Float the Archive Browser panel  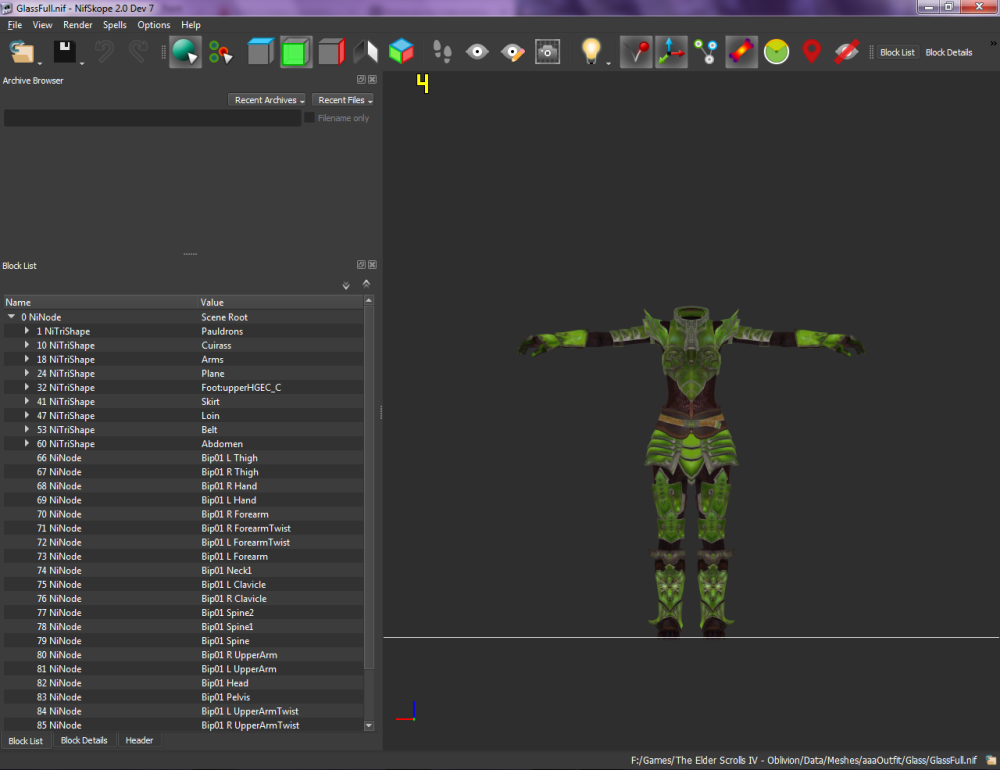point(361,80)
